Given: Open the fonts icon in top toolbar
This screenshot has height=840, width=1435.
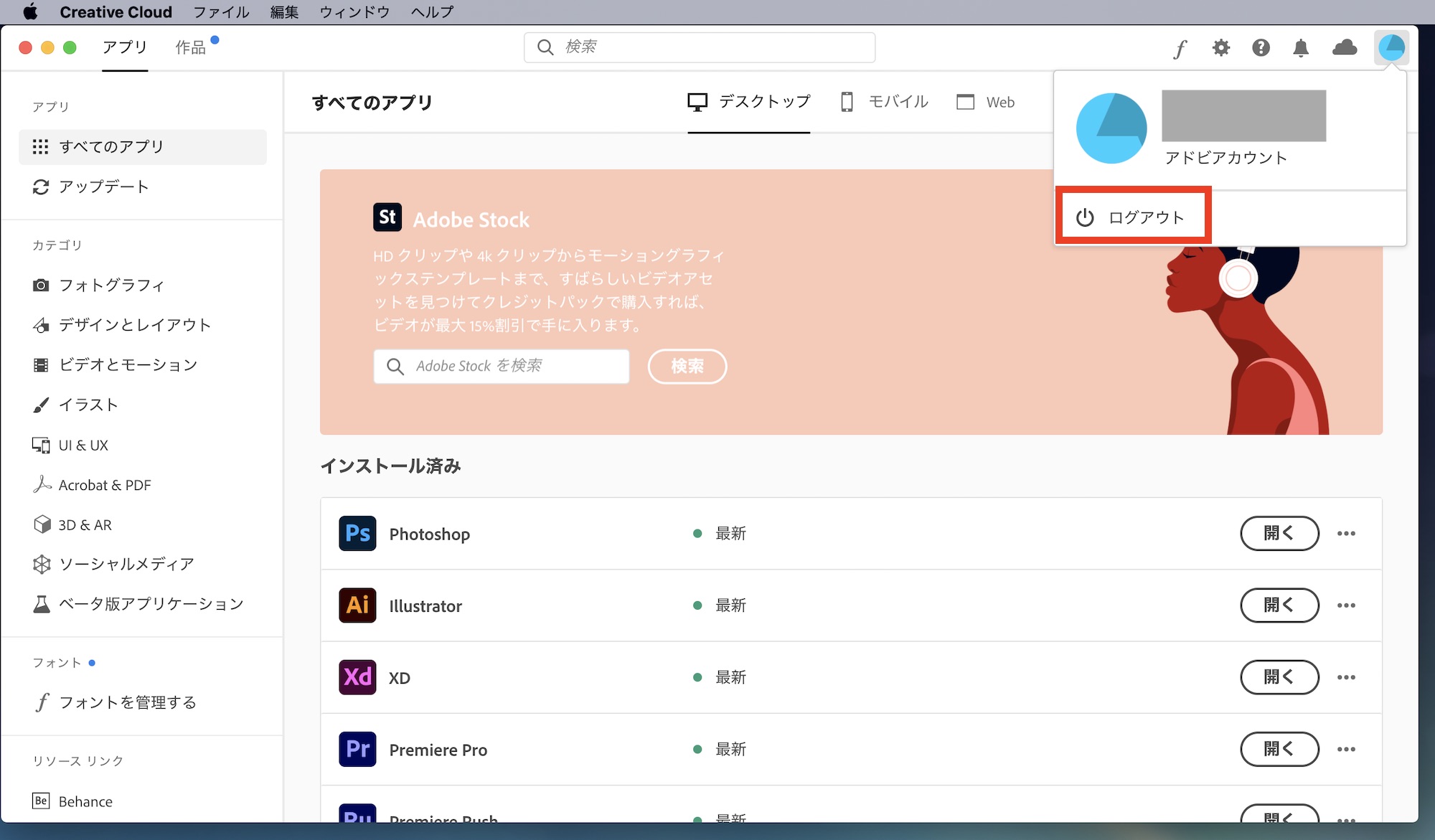Looking at the screenshot, I should click(x=1180, y=48).
